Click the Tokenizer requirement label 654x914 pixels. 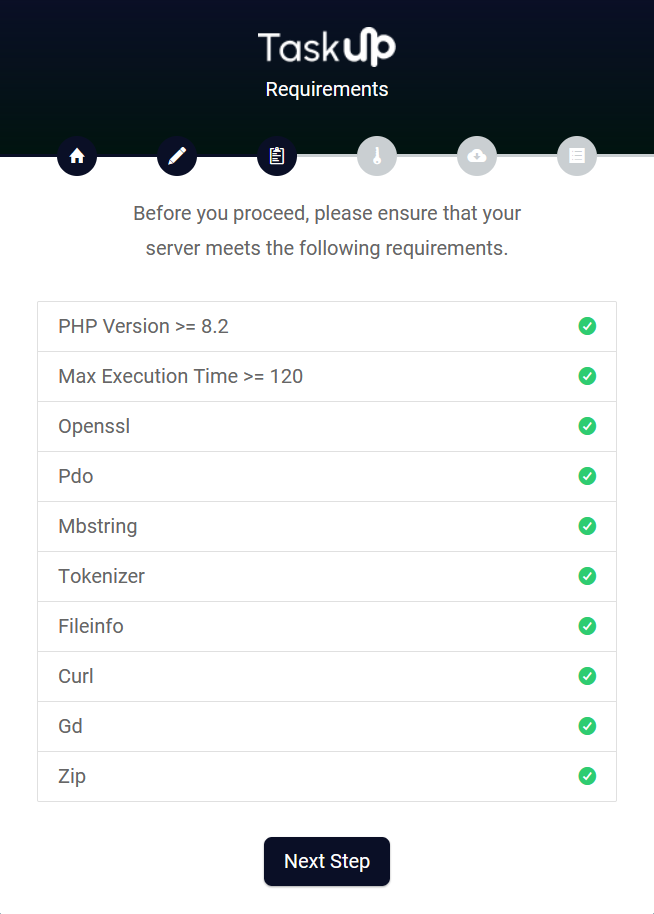click(102, 576)
